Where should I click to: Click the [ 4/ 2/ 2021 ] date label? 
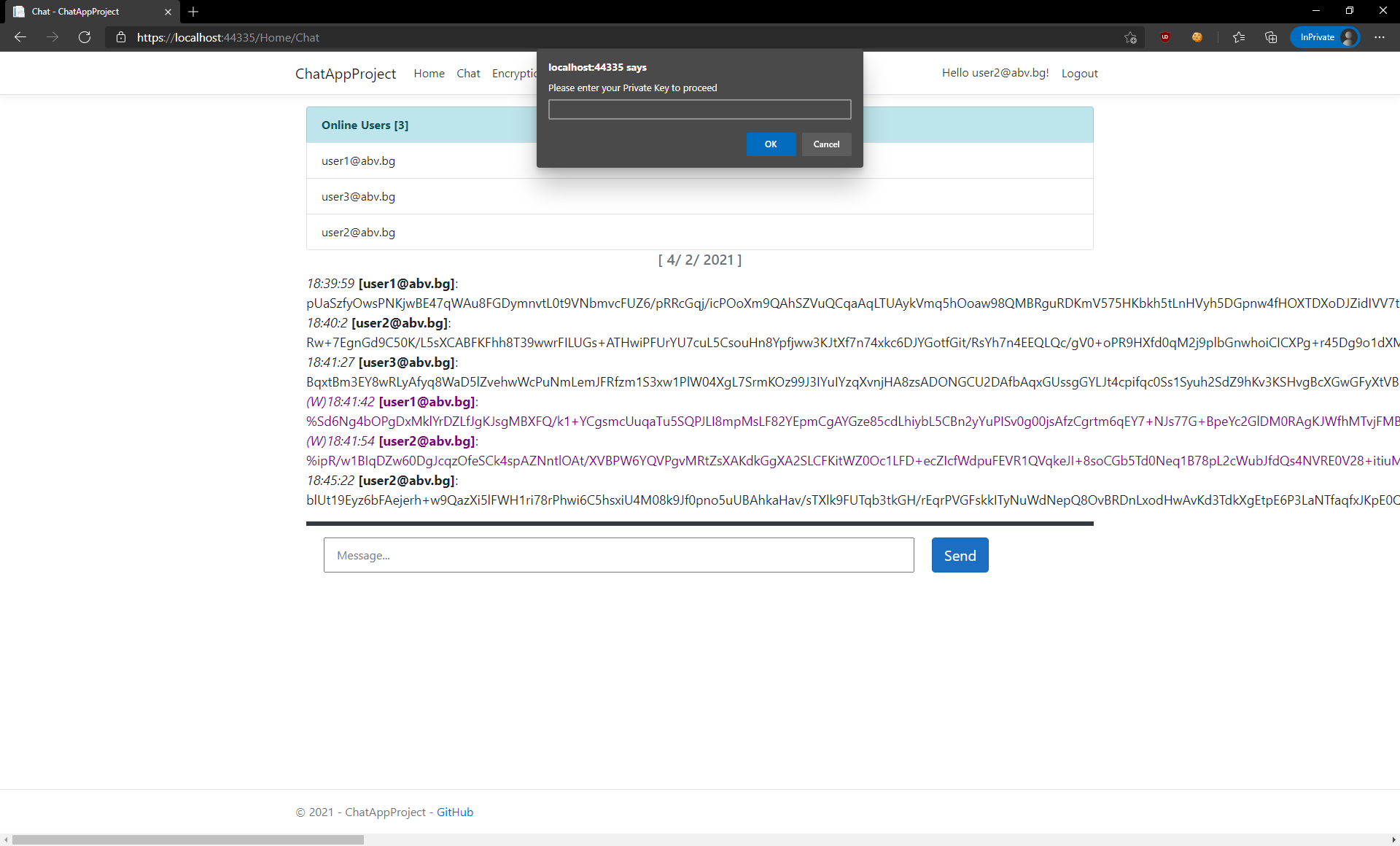point(700,260)
